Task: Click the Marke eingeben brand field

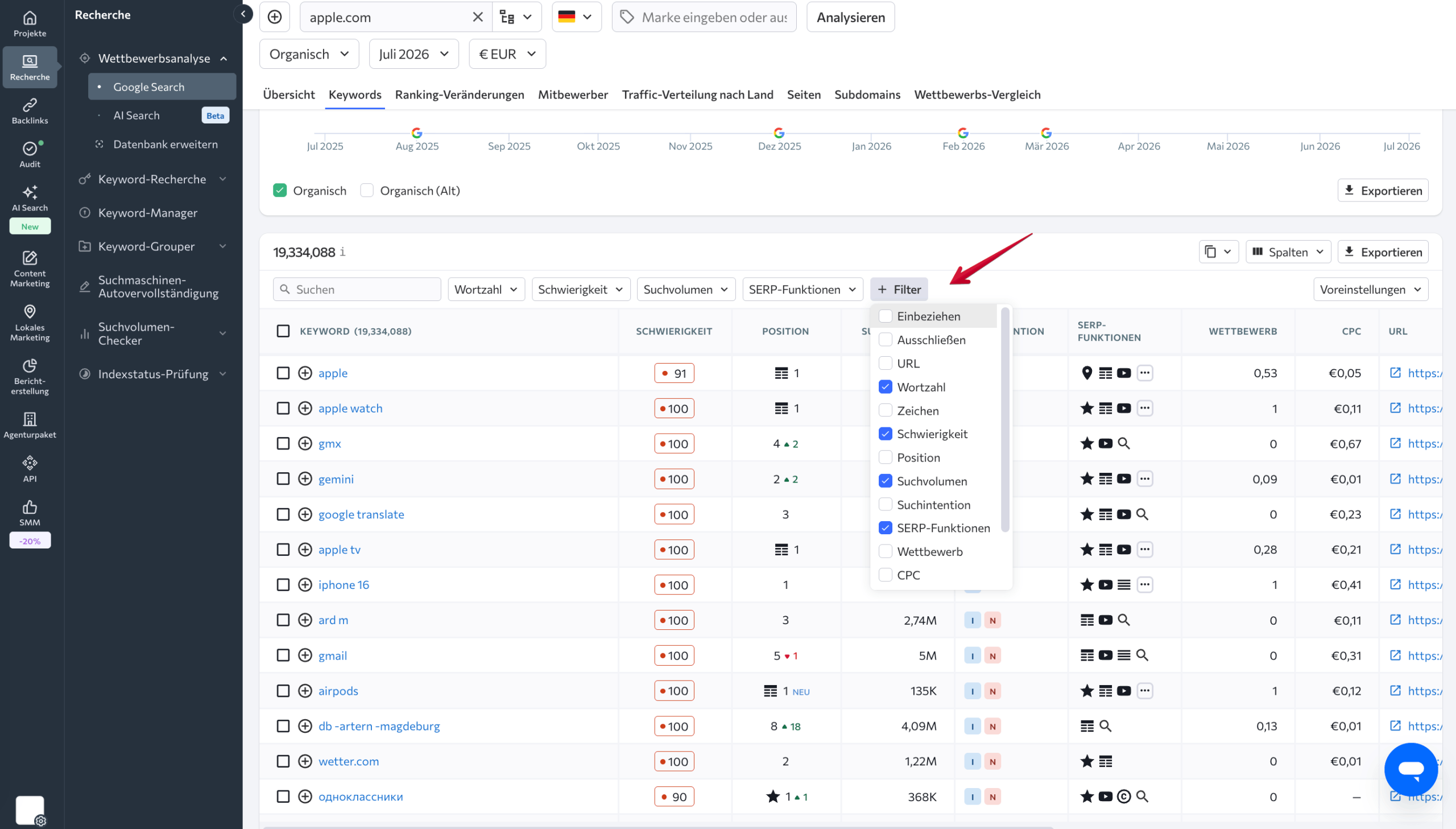Action: click(704, 17)
